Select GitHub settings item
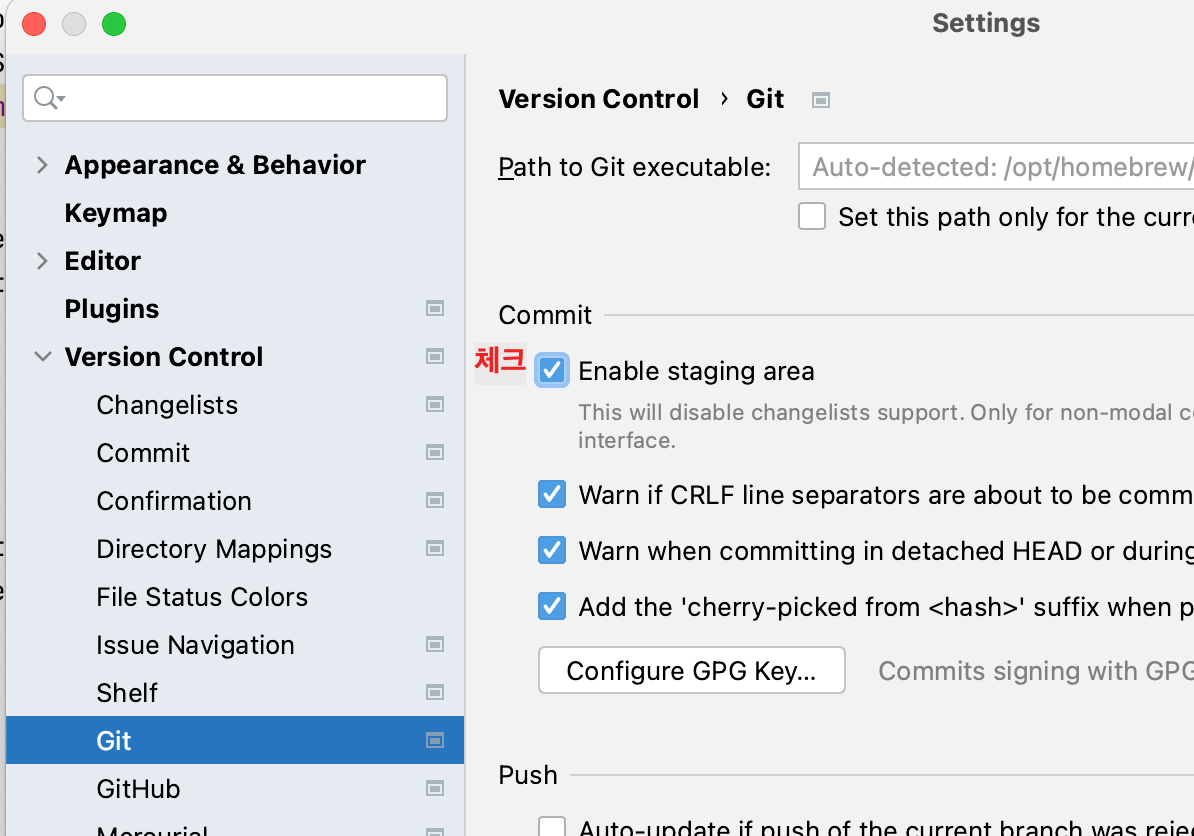1194x836 pixels. 138,788
